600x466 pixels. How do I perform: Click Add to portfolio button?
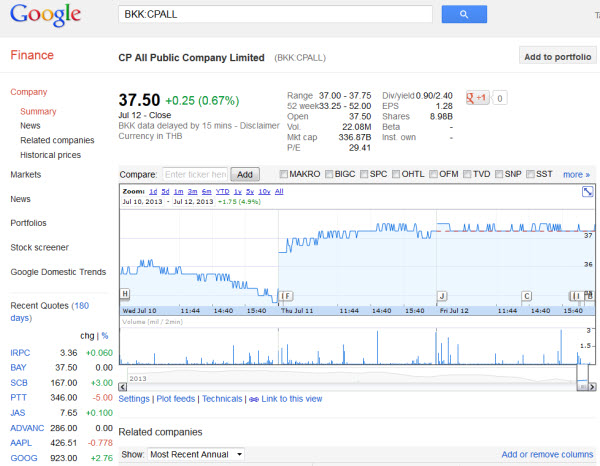pyautogui.click(x=558, y=57)
